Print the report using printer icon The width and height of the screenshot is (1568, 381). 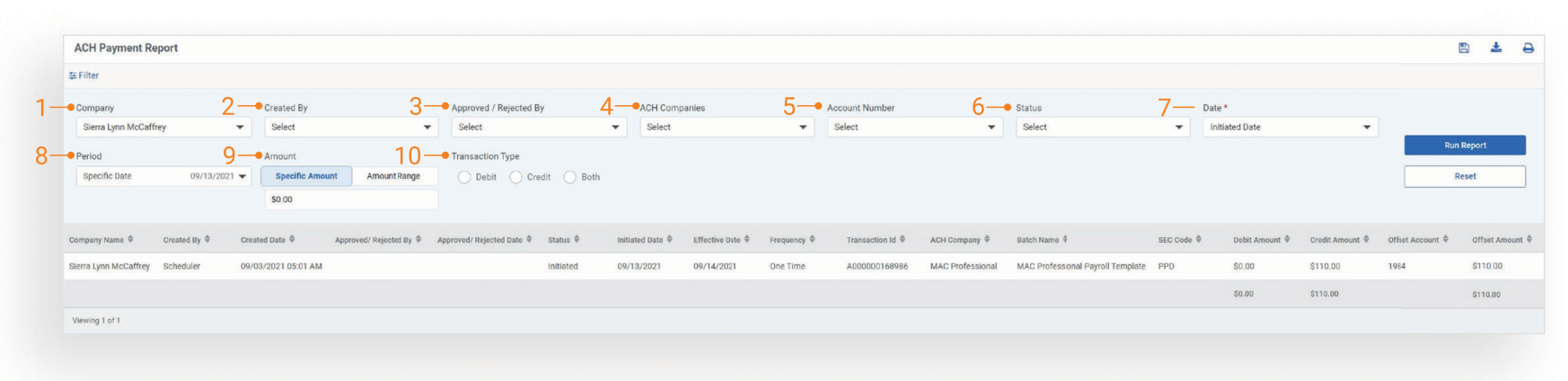tap(1528, 49)
